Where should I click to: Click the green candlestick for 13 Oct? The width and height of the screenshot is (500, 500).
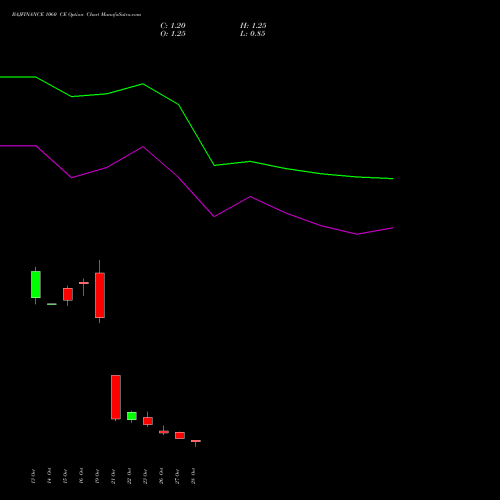(36, 284)
